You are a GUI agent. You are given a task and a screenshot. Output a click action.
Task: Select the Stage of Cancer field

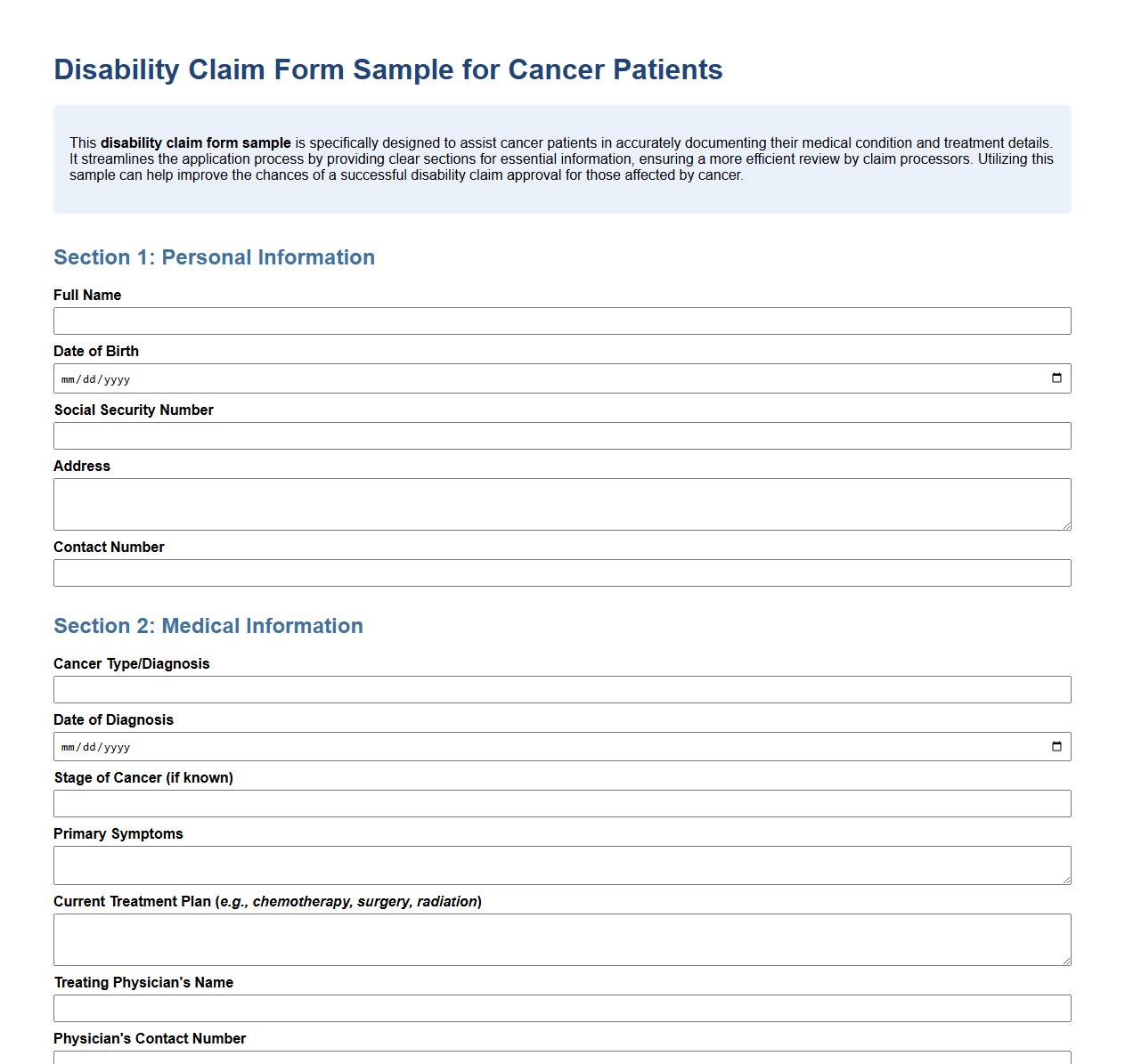[x=562, y=803]
